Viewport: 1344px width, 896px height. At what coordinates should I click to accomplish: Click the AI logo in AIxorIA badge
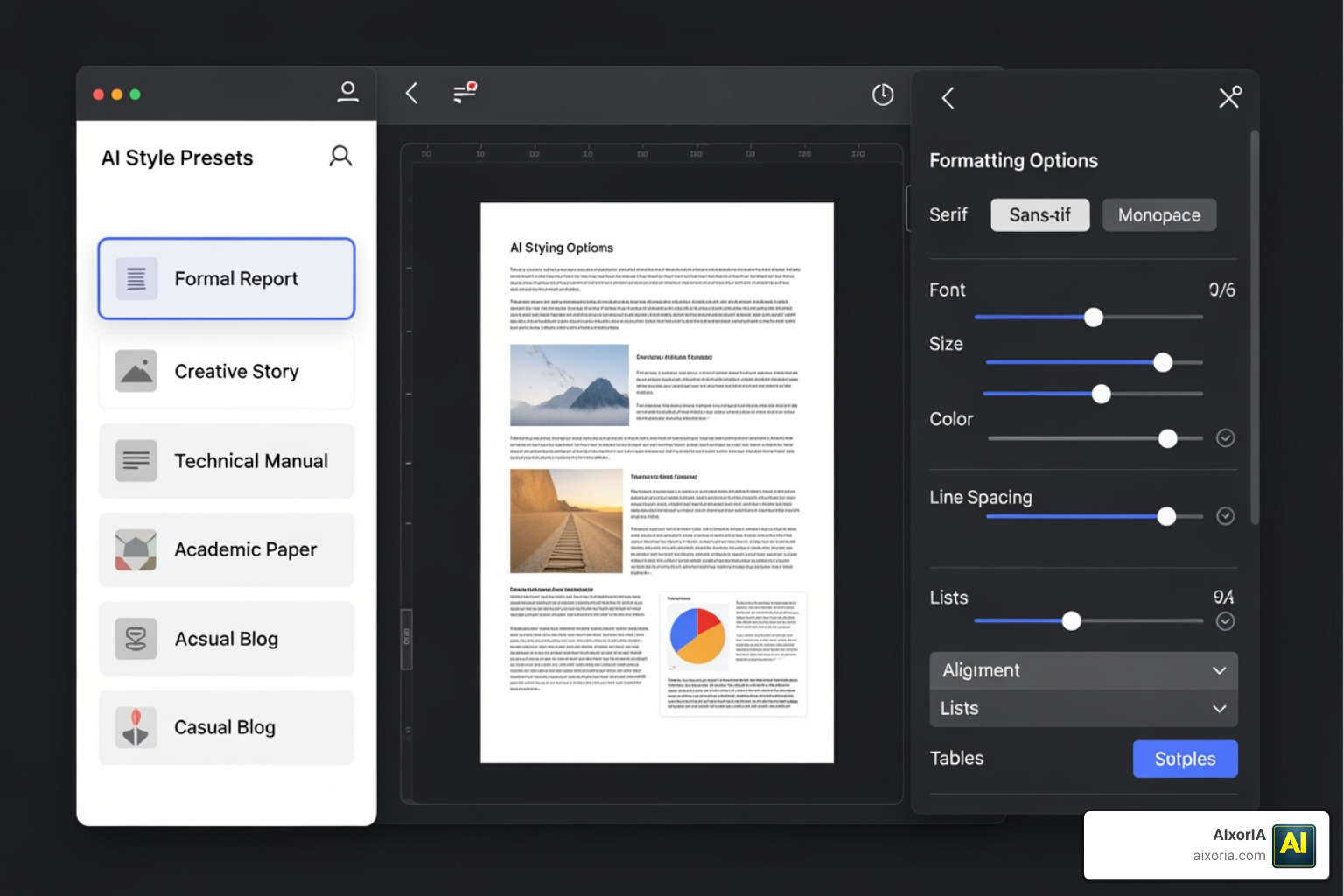pos(1294,845)
